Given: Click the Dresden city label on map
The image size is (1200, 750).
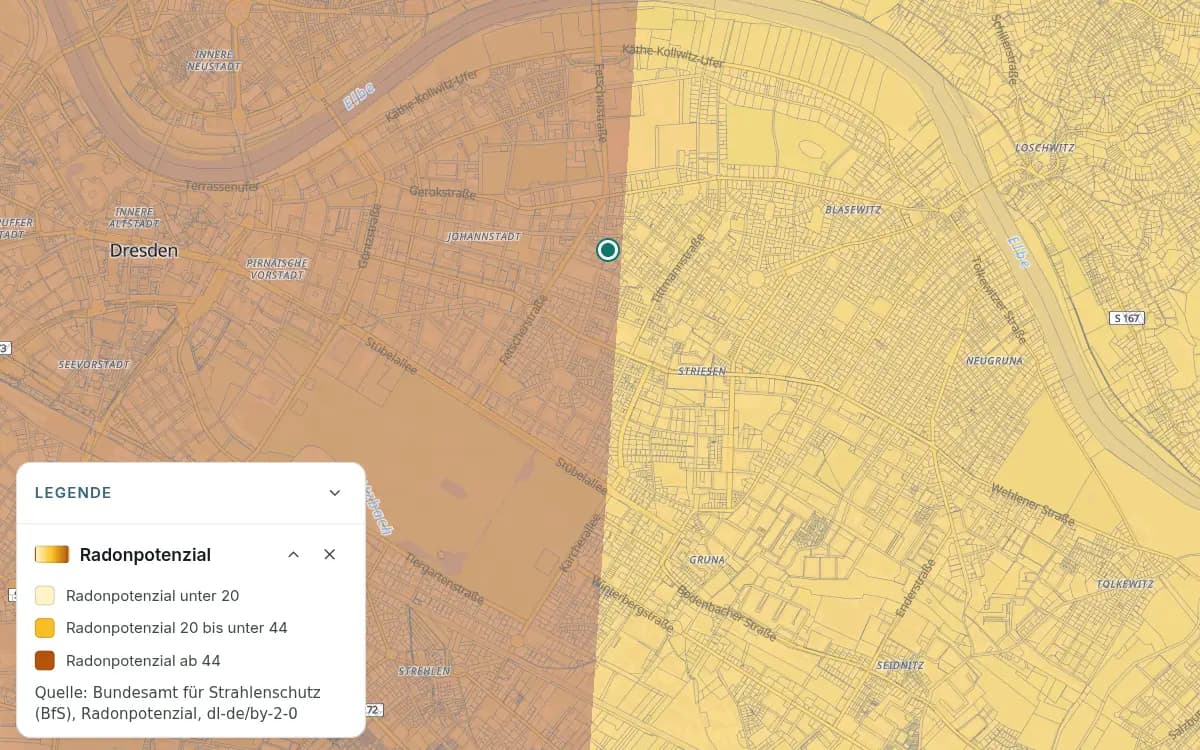Looking at the screenshot, I should tap(144, 251).
